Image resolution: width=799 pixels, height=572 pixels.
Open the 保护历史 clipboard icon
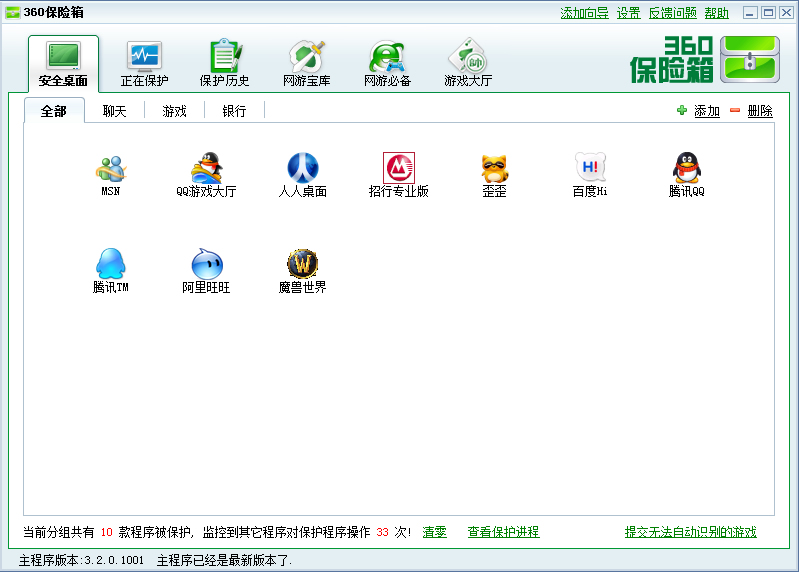point(225,56)
